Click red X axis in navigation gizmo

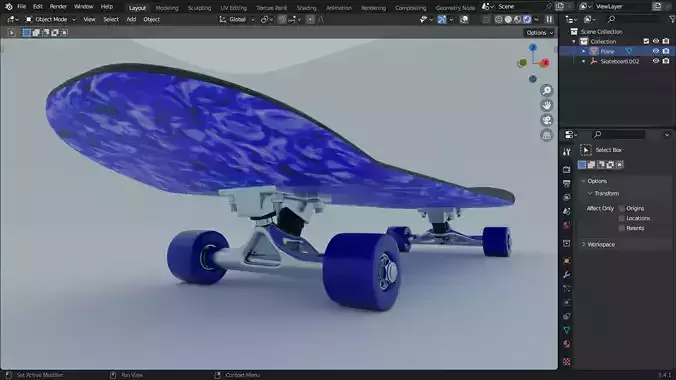tap(545, 63)
